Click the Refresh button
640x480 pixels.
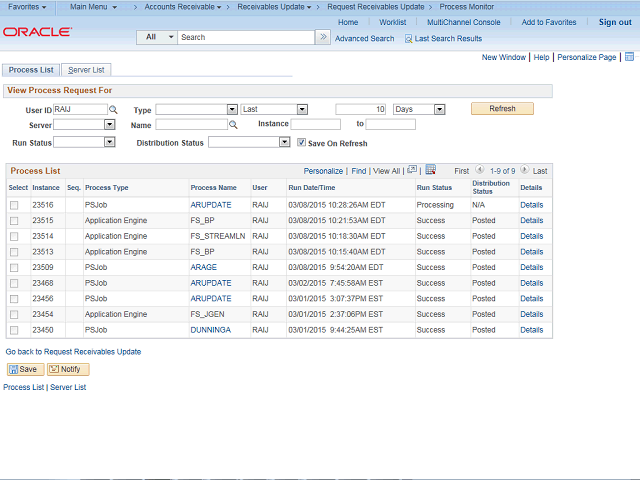[502, 109]
